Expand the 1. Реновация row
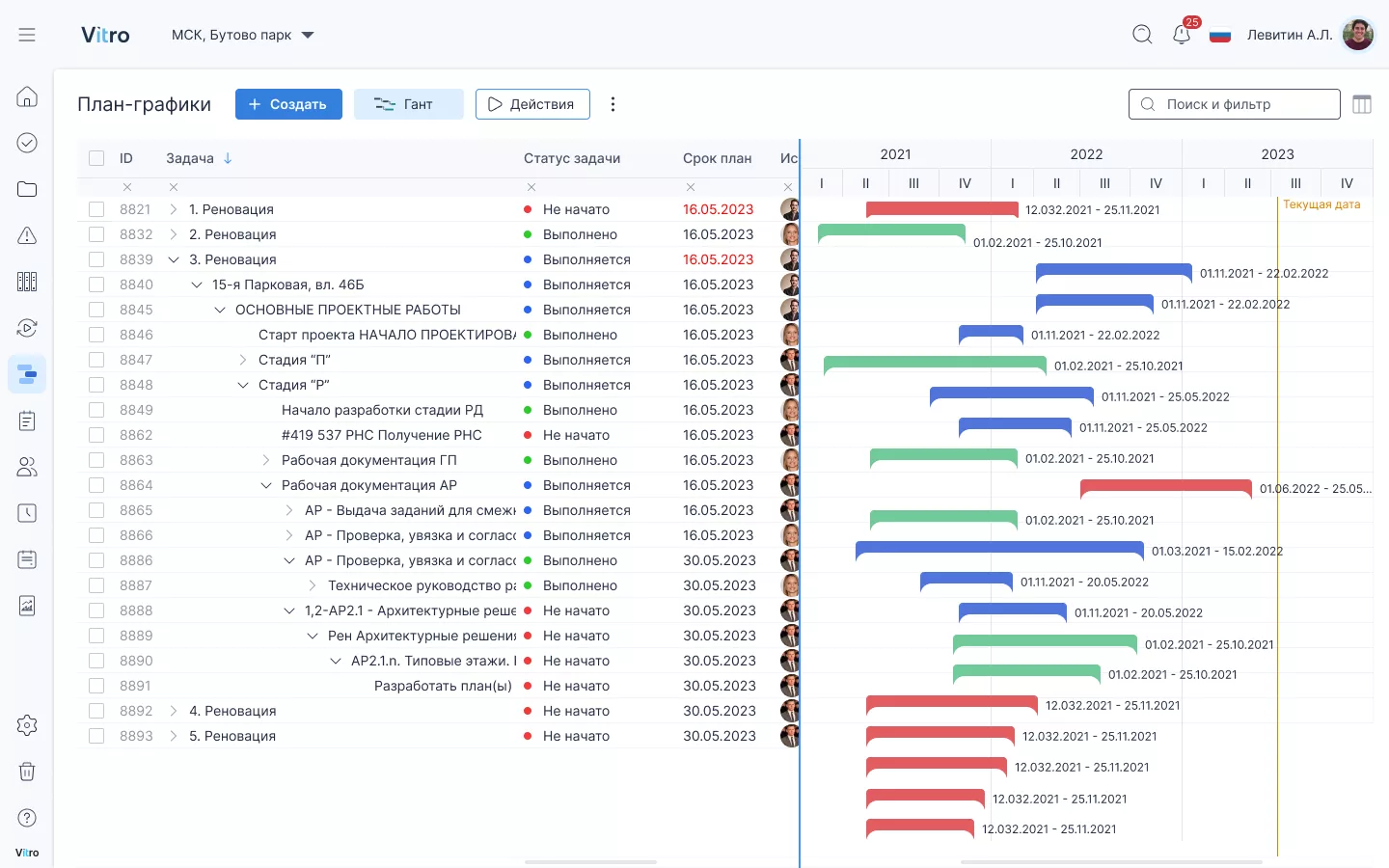 point(174,209)
